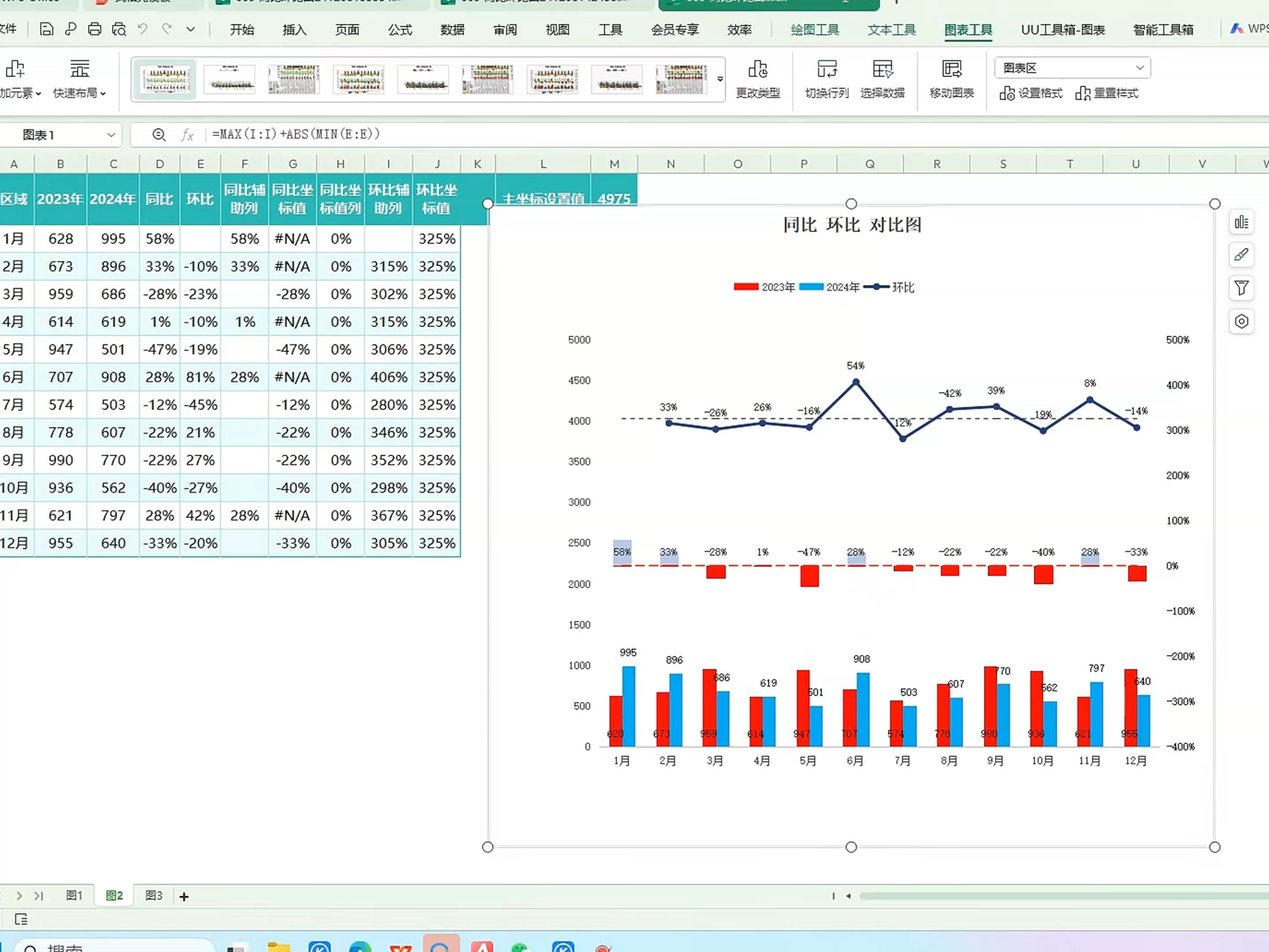Click 重置样式 button

1107,93
